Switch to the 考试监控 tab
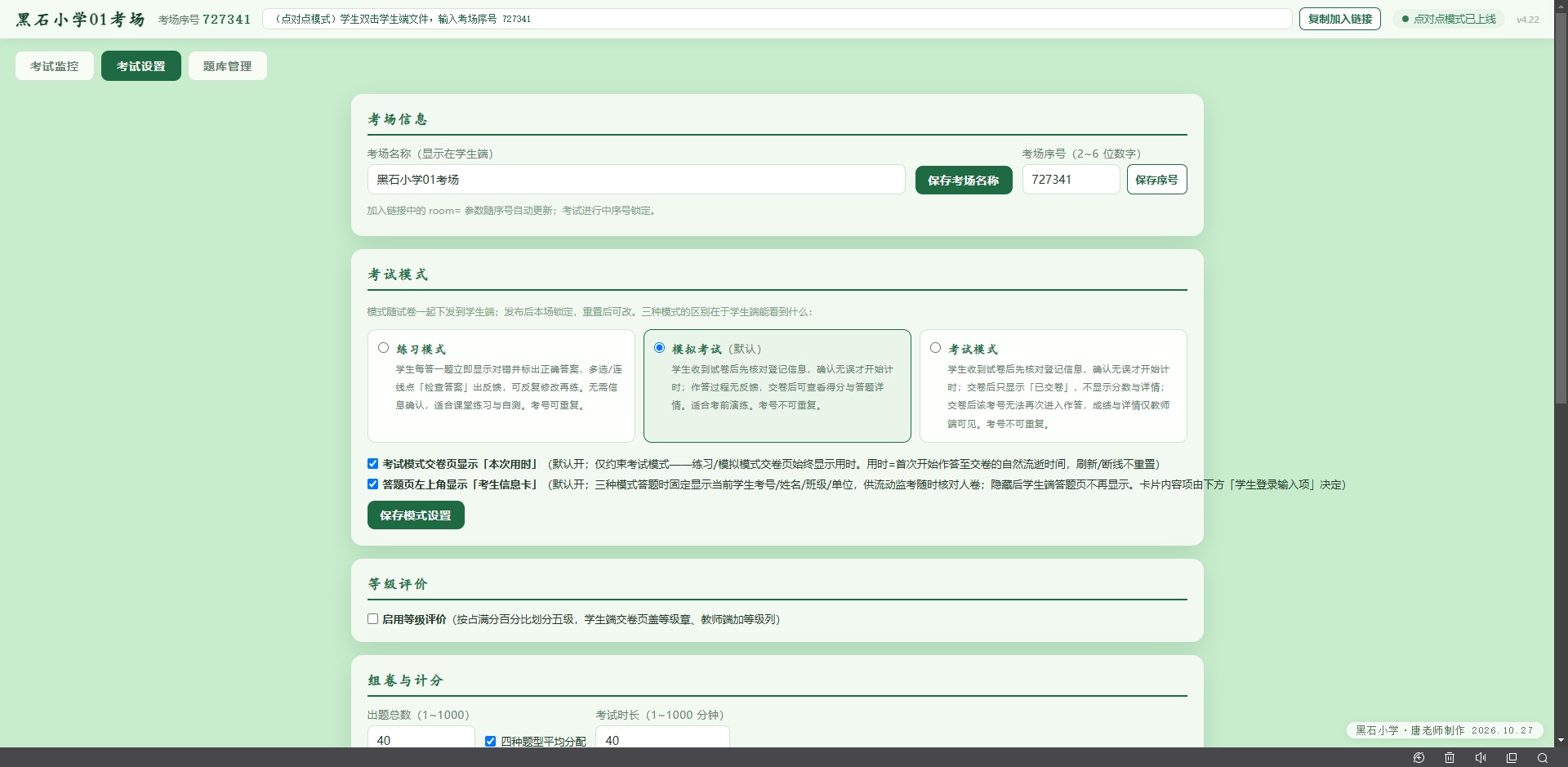The width and height of the screenshot is (1568, 767). coord(55,66)
